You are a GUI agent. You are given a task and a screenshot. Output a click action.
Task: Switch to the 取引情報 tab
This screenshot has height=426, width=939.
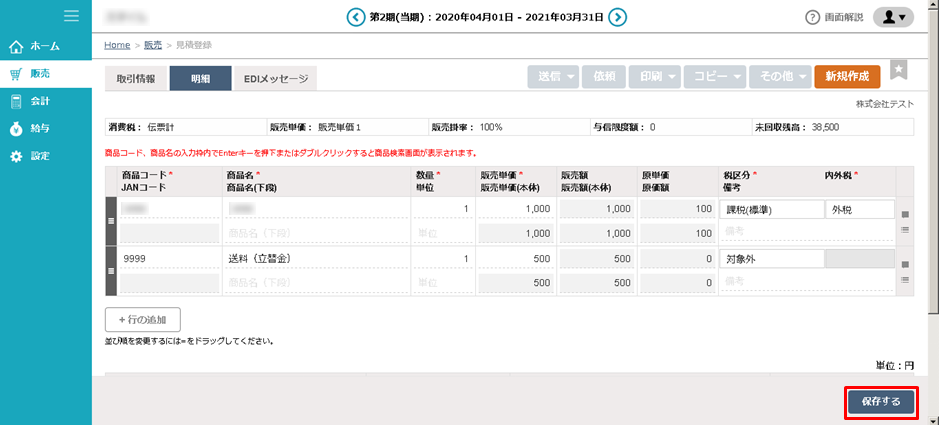[x=135, y=78]
